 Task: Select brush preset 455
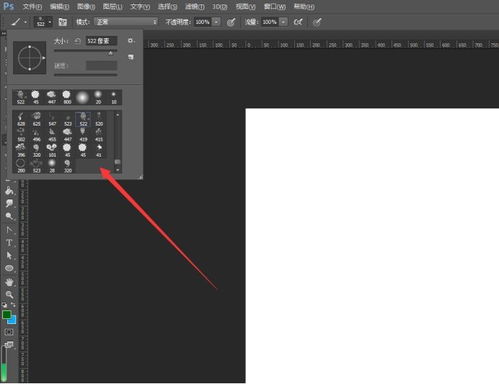(x=52, y=135)
